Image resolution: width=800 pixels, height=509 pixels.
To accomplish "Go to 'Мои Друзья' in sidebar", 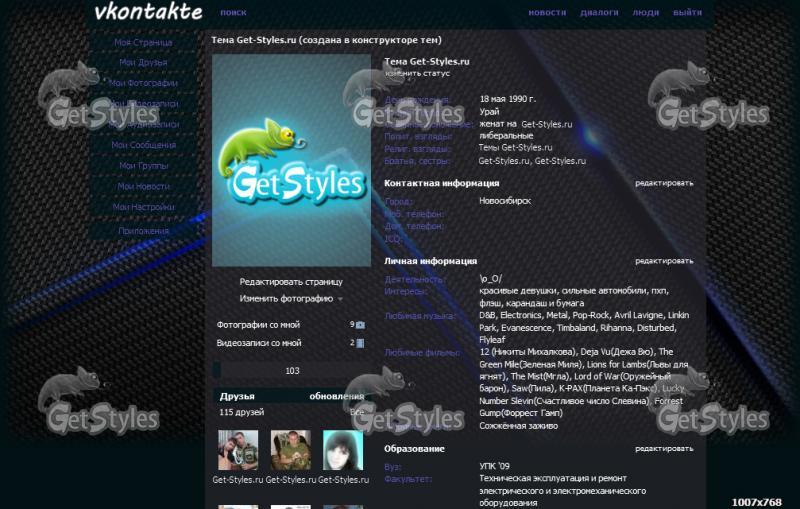I will (x=143, y=63).
